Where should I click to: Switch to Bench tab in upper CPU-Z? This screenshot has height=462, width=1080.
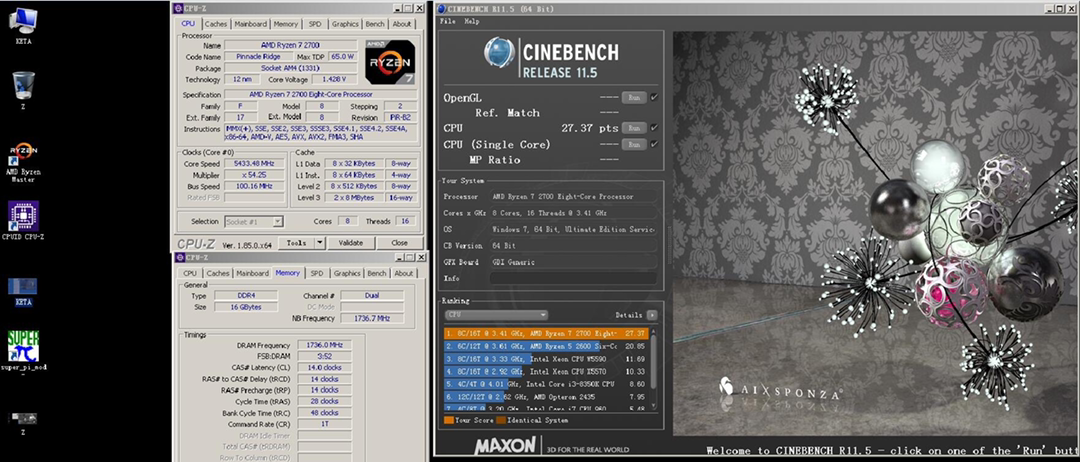pyautogui.click(x=375, y=23)
